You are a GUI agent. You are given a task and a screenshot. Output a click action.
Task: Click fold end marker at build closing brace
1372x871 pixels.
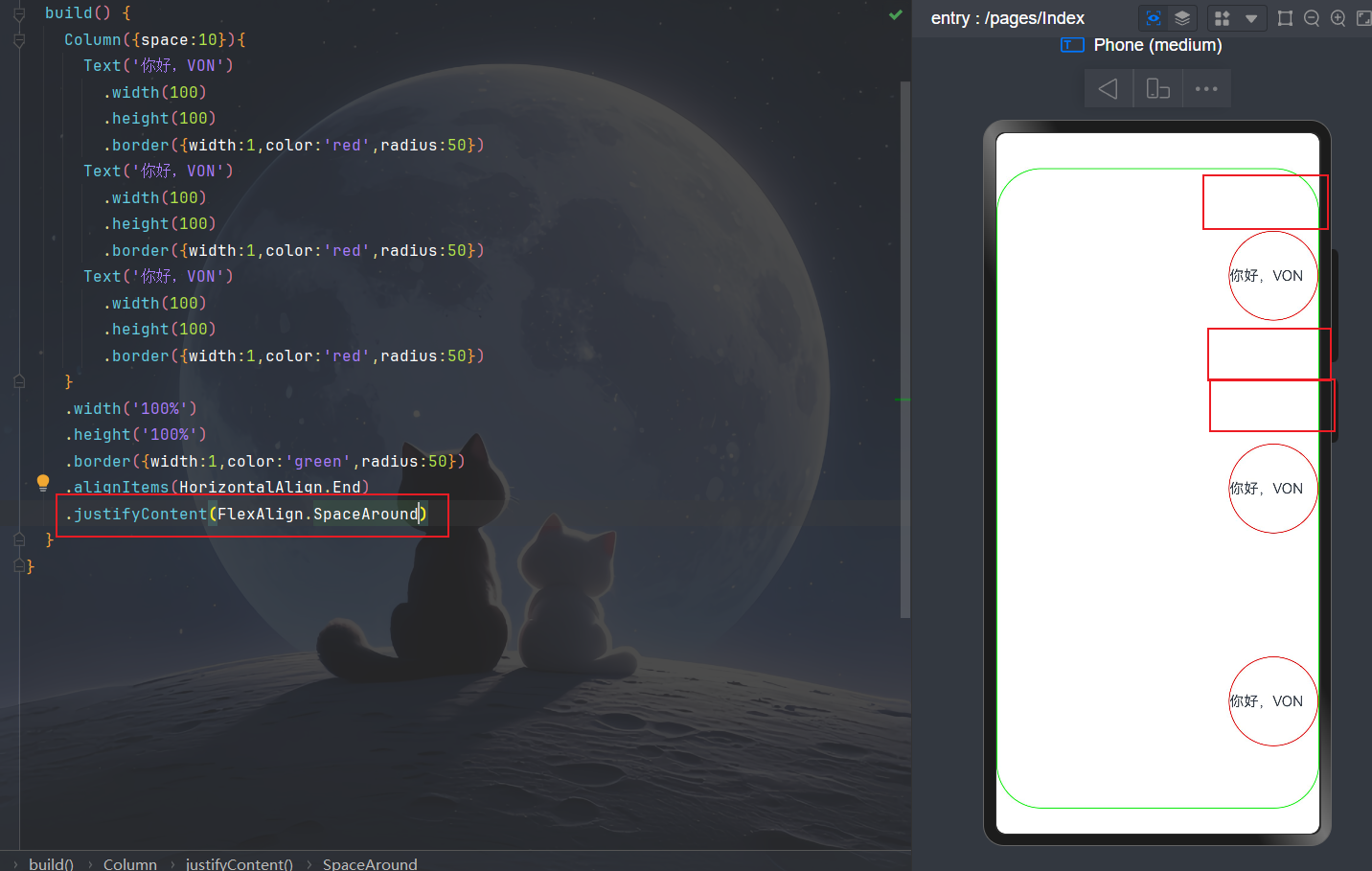pos(19,540)
